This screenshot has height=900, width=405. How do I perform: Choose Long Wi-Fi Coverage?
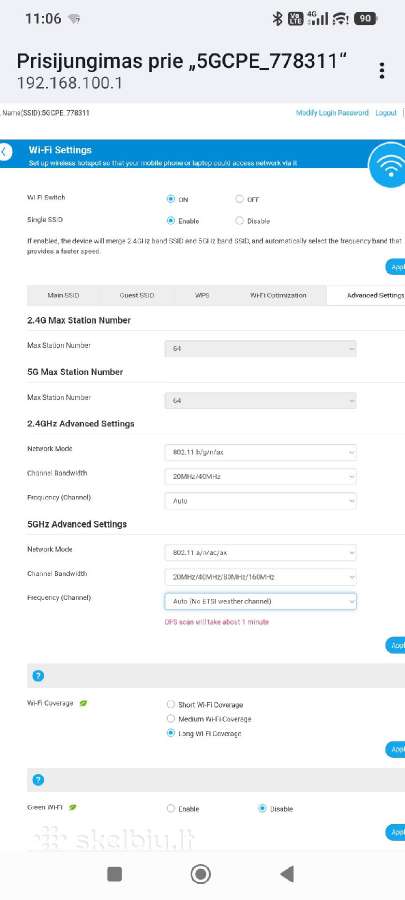170,733
